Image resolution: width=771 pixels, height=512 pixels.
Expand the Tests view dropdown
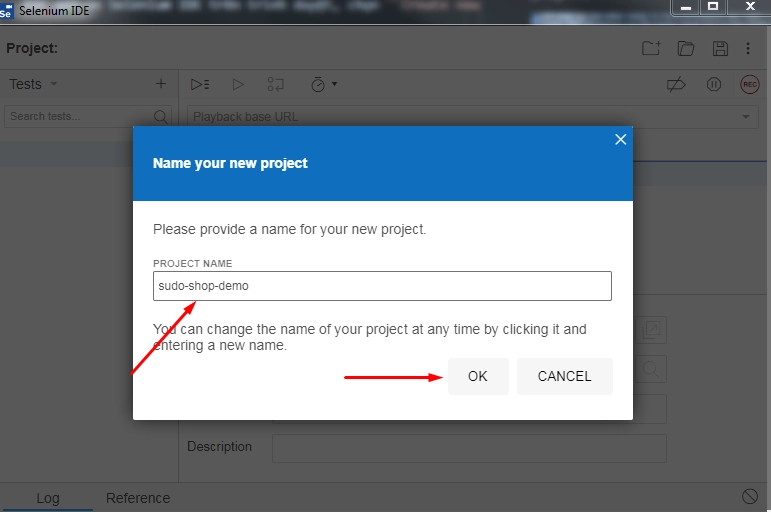click(54, 84)
